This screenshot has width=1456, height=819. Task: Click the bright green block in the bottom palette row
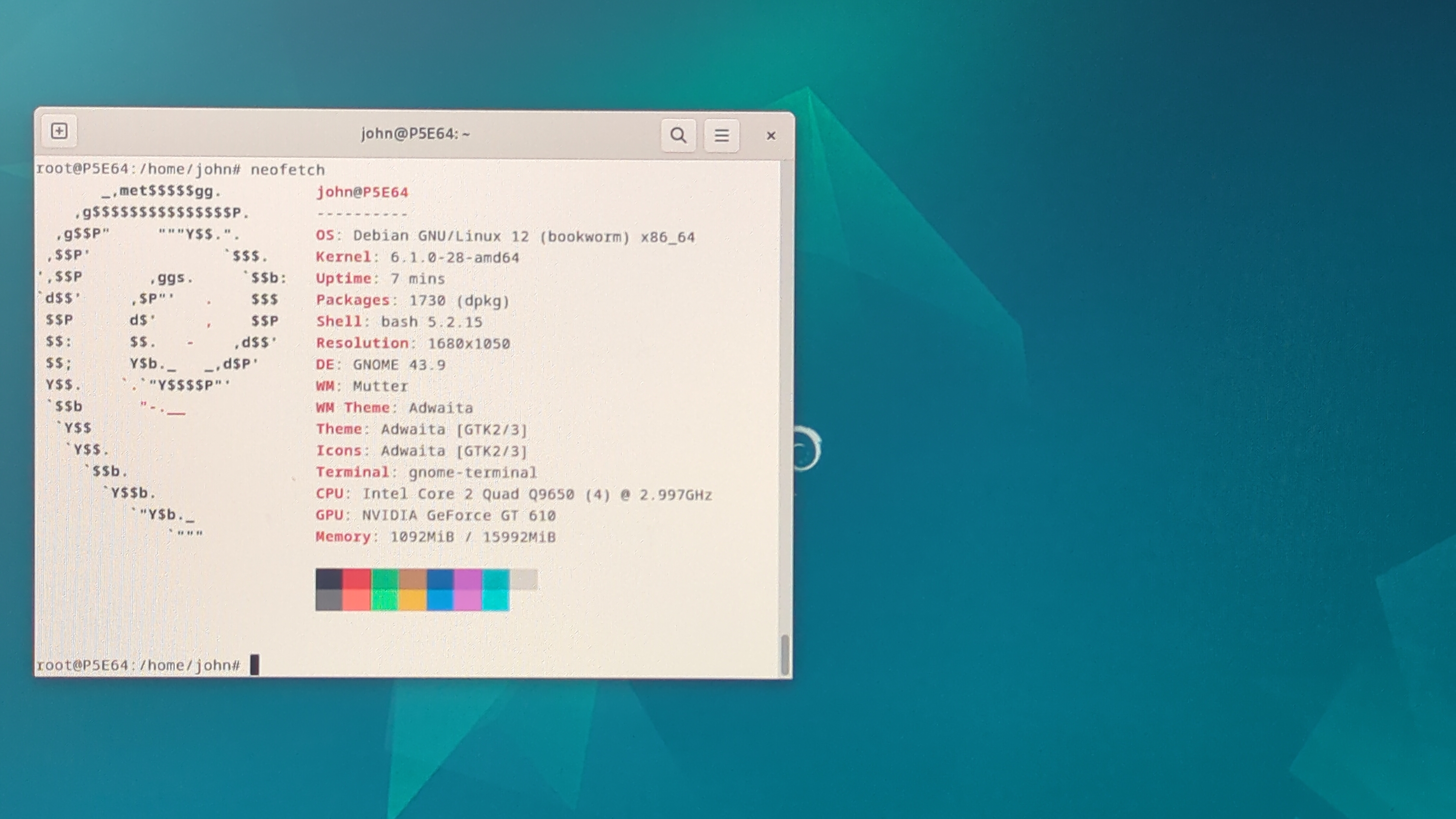click(x=385, y=600)
